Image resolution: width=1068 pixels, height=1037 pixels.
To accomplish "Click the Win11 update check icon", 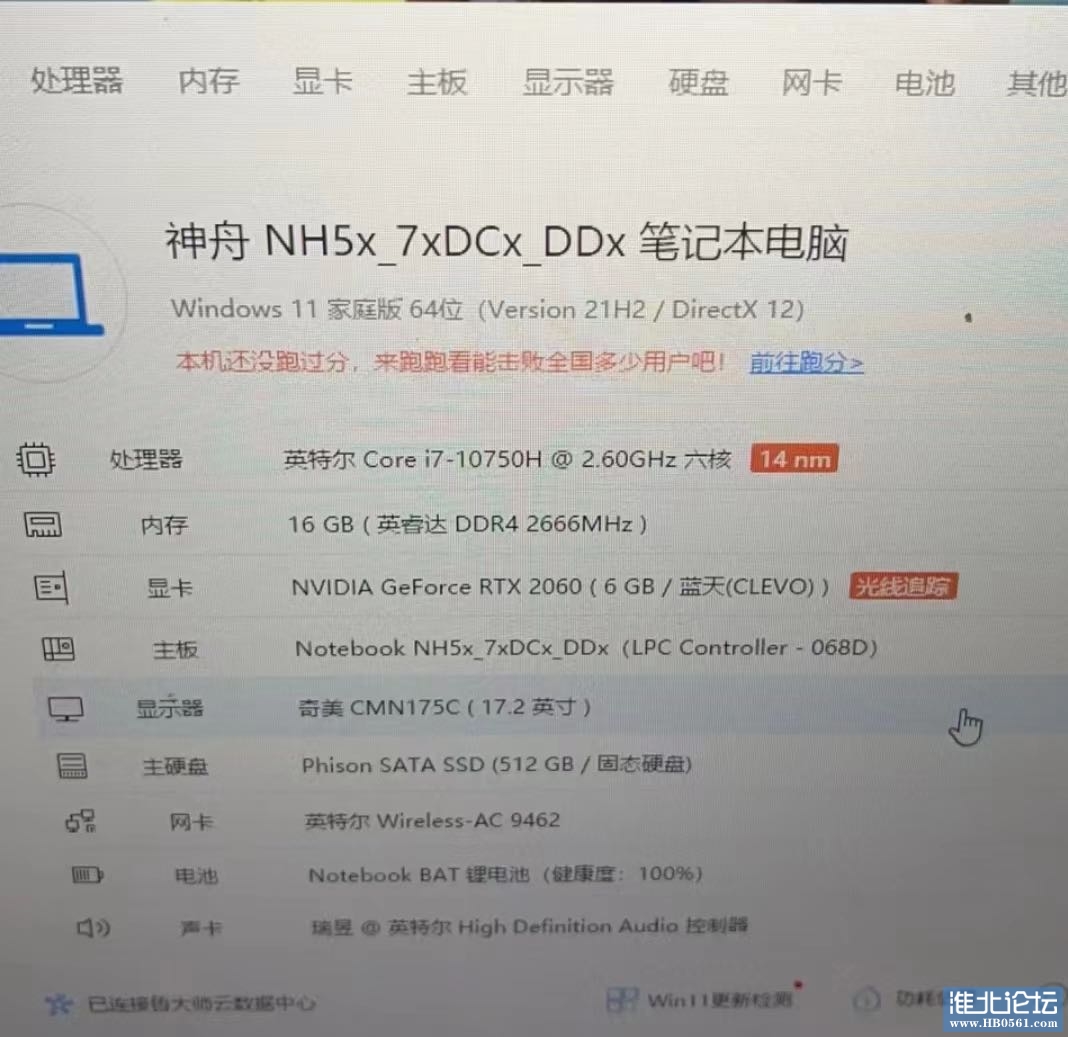I will 622,1000.
